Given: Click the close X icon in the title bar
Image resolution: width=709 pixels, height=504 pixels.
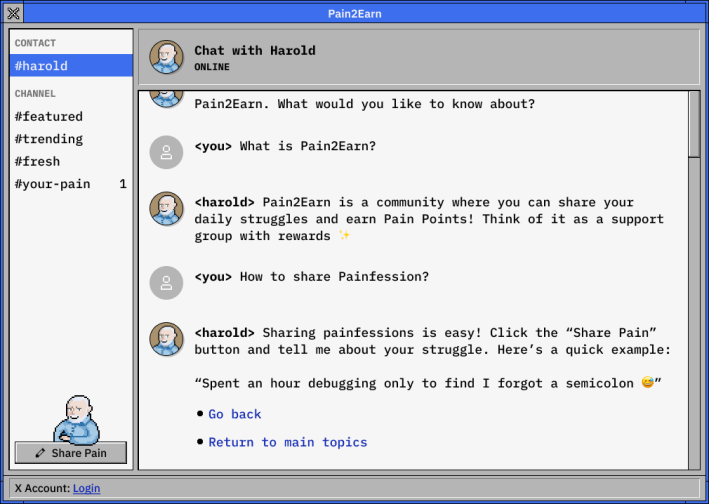Looking at the screenshot, I should point(14,13).
